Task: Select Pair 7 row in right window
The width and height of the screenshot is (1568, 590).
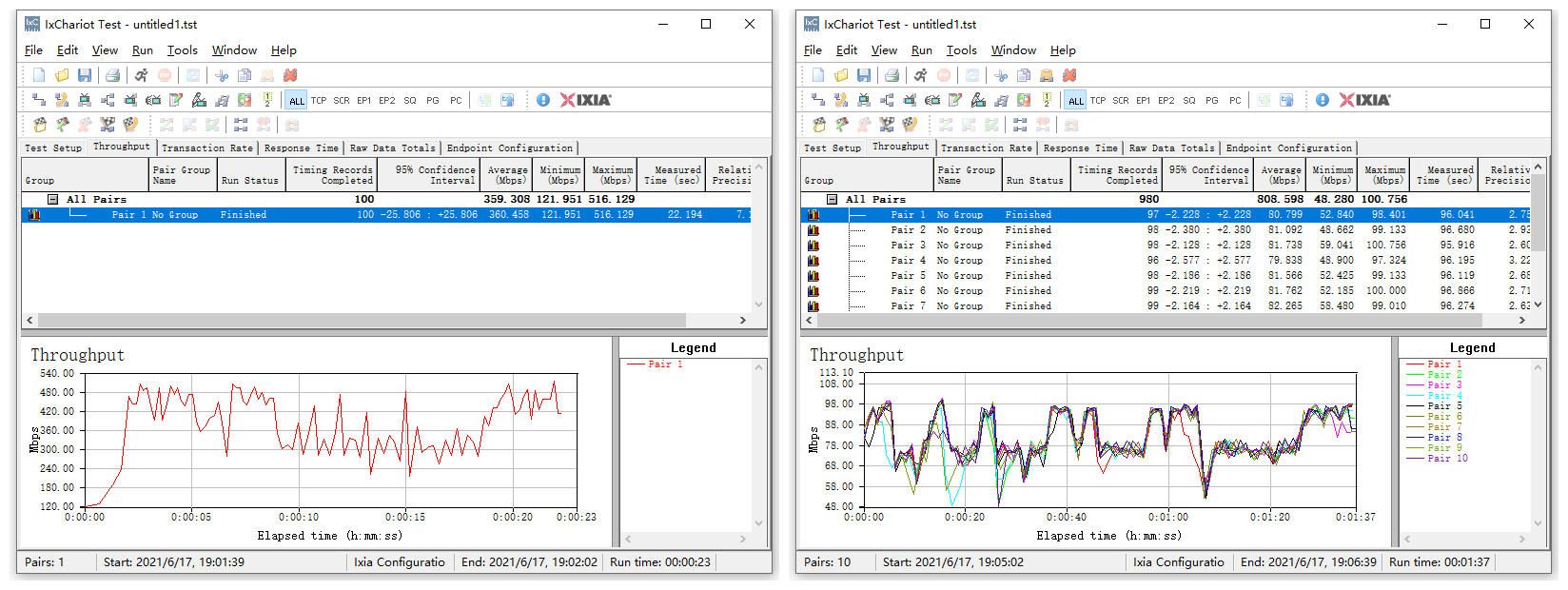Action: point(1166,306)
